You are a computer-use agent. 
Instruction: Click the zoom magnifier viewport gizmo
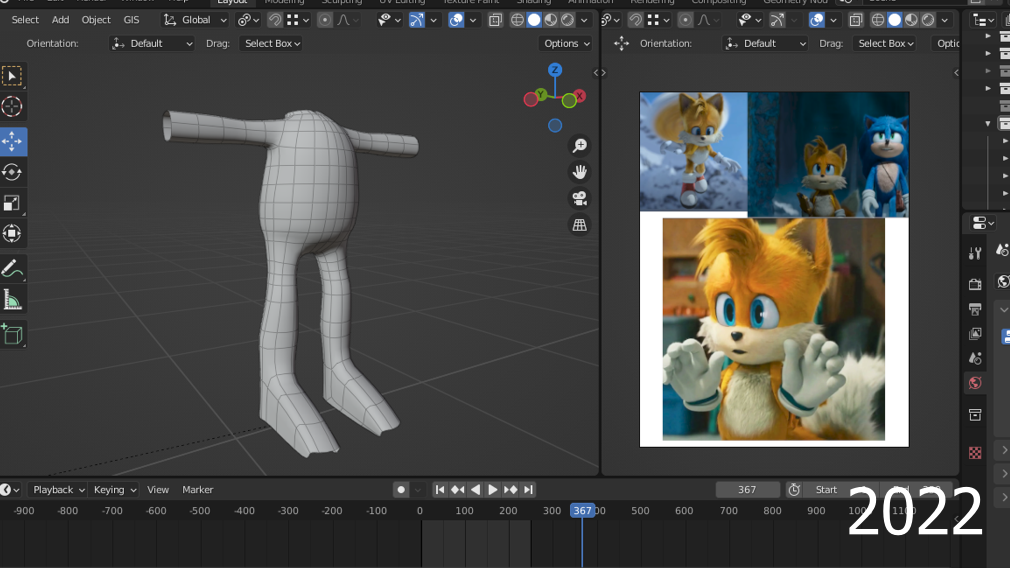pyautogui.click(x=579, y=146)
